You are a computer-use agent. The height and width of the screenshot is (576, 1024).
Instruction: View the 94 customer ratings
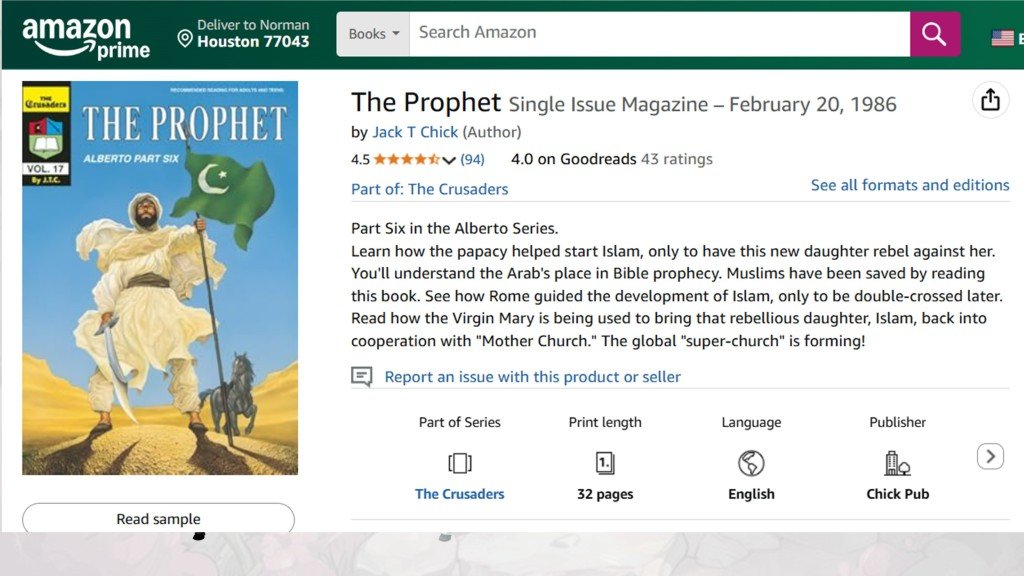pyautogui.click(x=471, y=158)
